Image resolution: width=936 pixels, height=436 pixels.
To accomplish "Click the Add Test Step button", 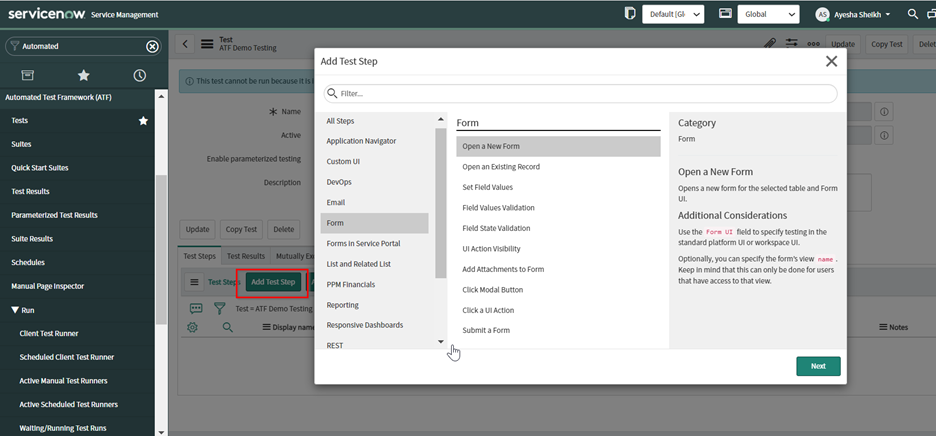I will [273, 282].
